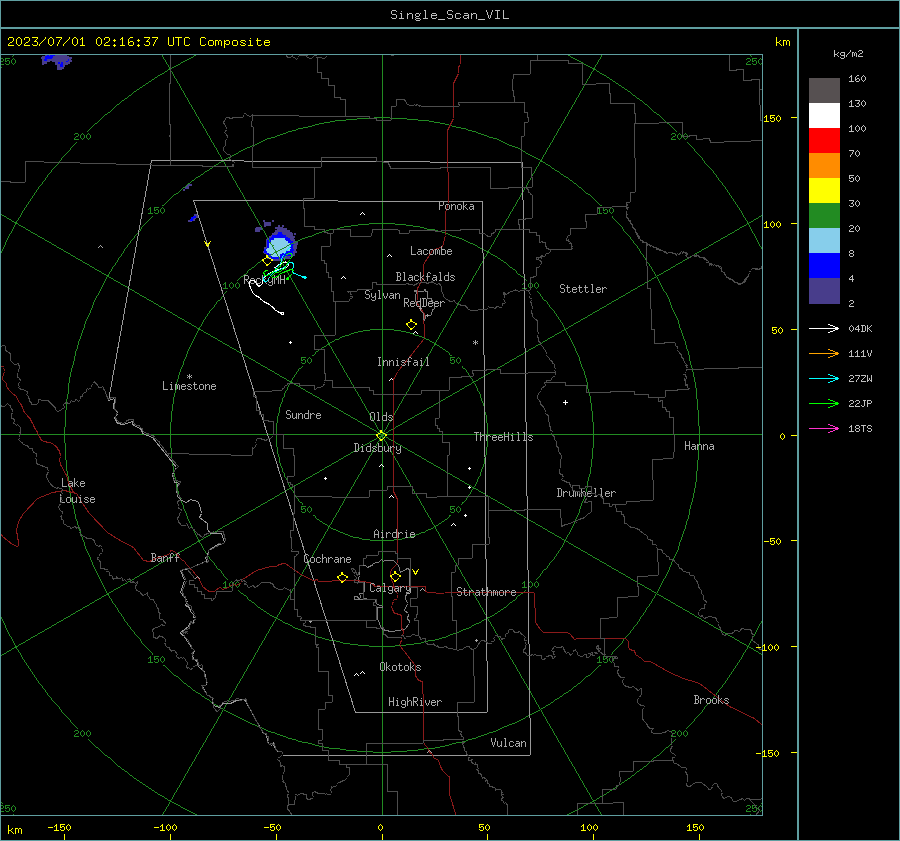Click the 22JP legend label text
The height and width of the screenshot is (841, 900).
pyautogui.click(x=860, y=404)
